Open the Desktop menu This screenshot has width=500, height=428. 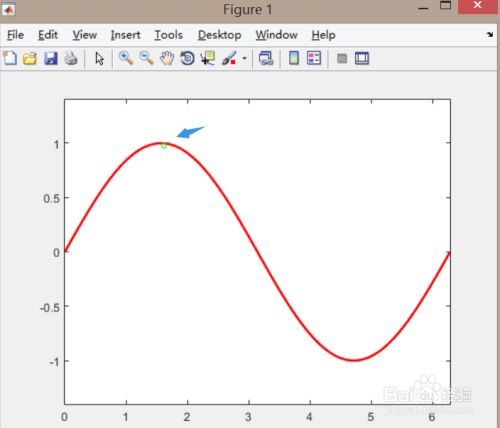click(219, 35)
